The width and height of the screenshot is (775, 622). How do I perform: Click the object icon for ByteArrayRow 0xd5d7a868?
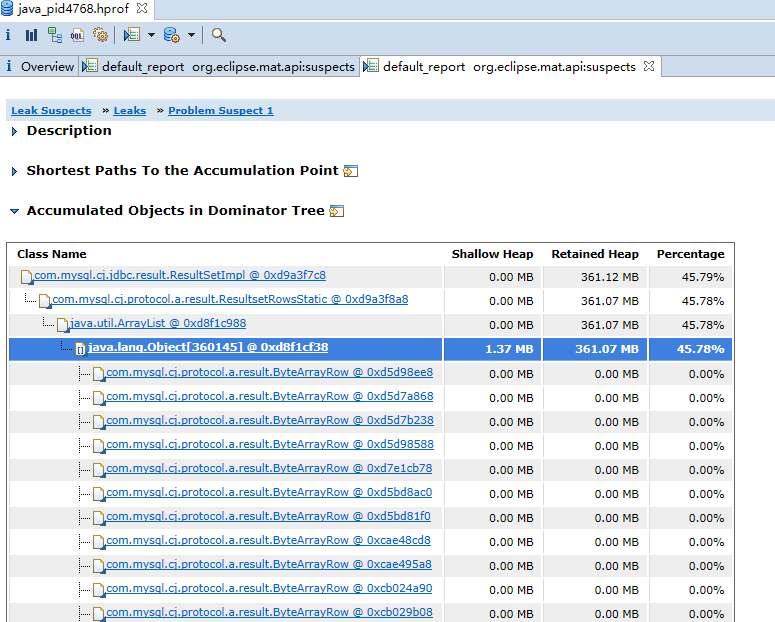[99, 398]
